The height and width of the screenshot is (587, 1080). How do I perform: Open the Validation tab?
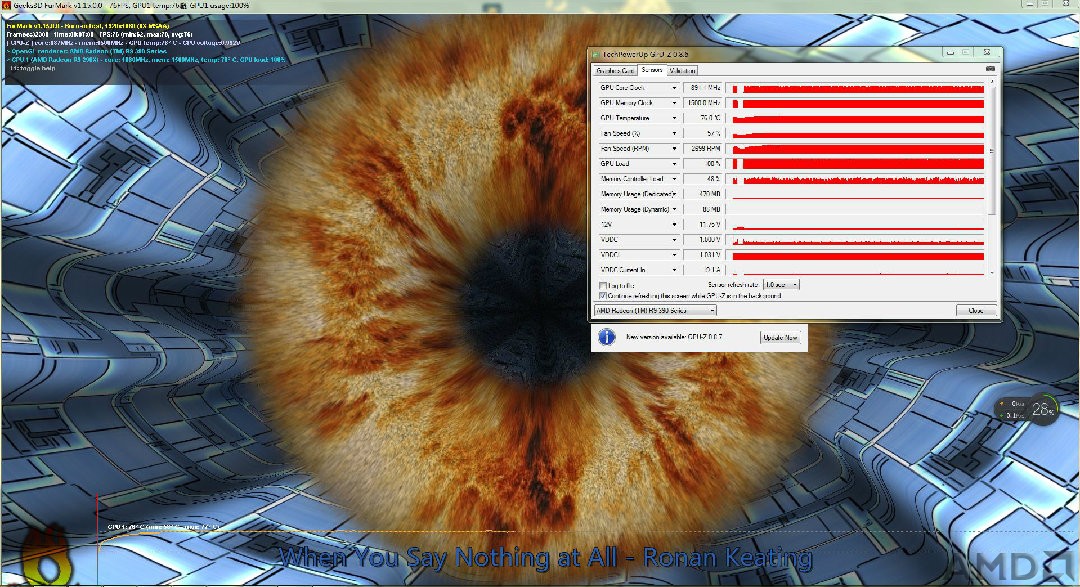click(x=683, y=70)
